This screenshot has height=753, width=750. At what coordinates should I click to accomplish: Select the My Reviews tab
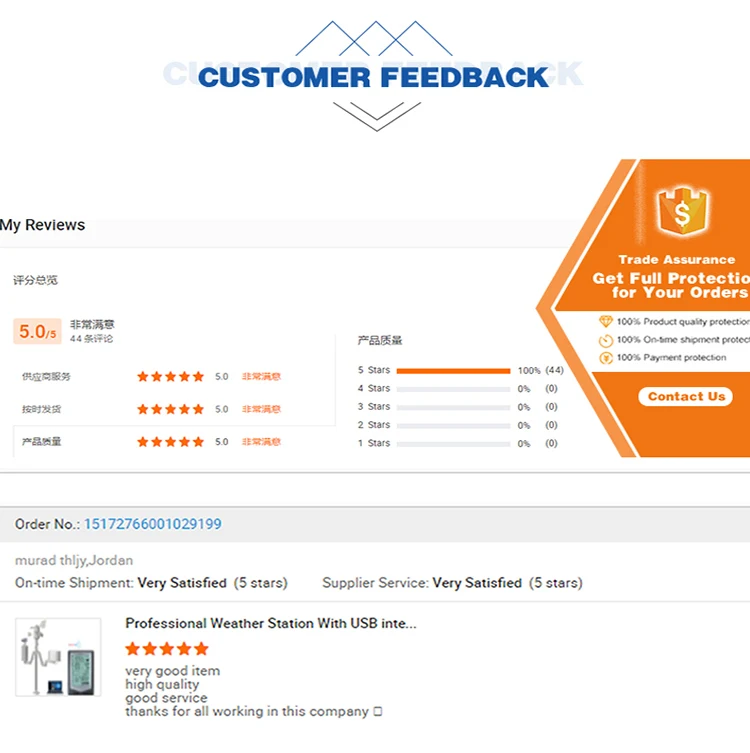coord(43,225)
